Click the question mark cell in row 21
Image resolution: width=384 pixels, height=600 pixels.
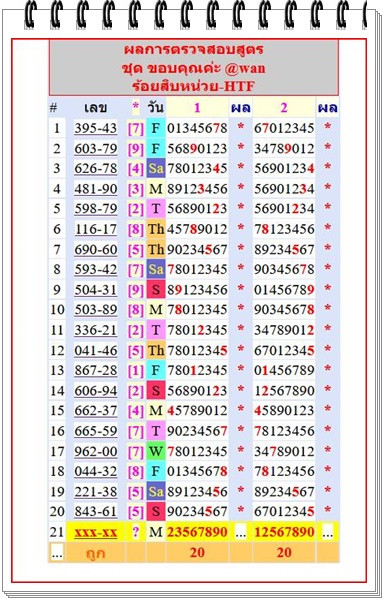coord(136,532)
